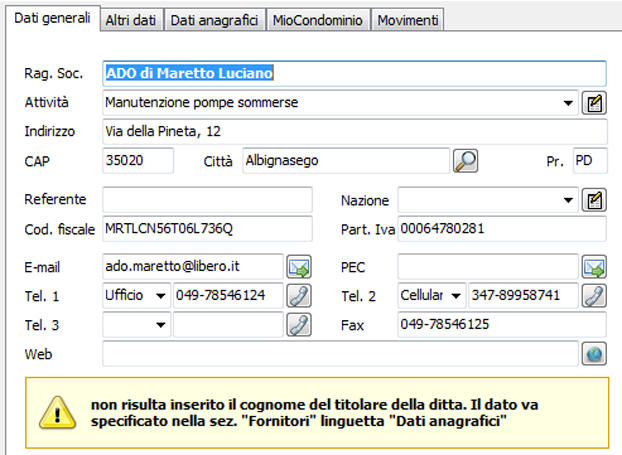Switch to the Dati generali tab

(52, 18)
